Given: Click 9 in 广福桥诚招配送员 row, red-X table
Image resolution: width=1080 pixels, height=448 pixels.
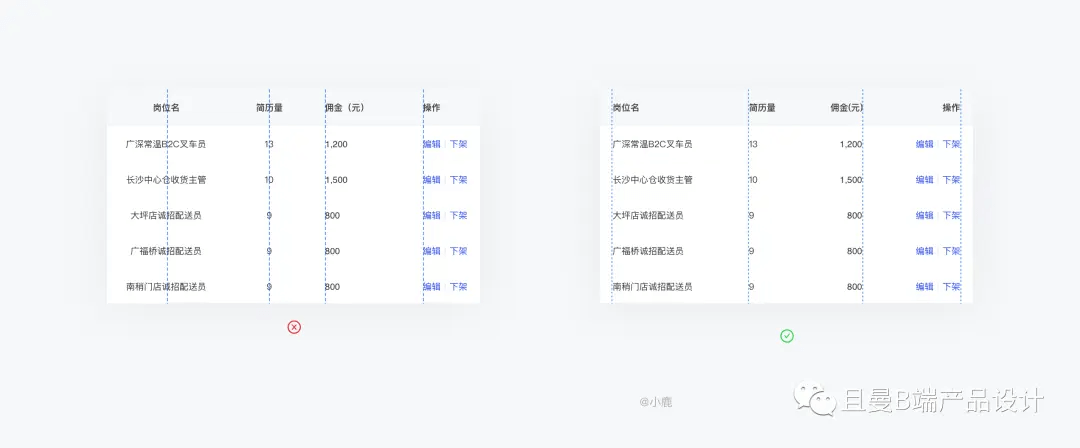Looking at the screenshot, I should (x=269, y=251).
